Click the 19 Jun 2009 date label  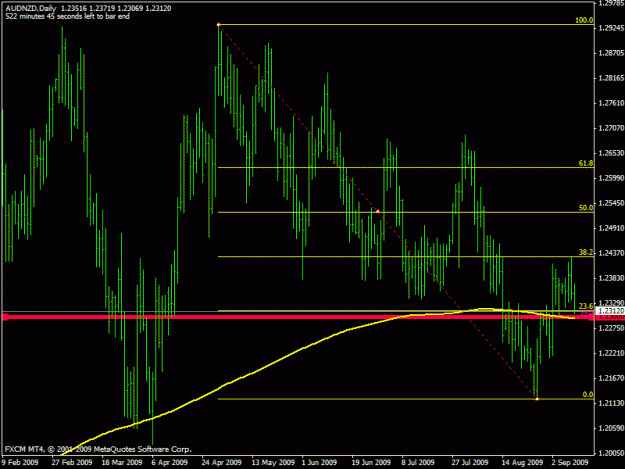tap(371, 462)
